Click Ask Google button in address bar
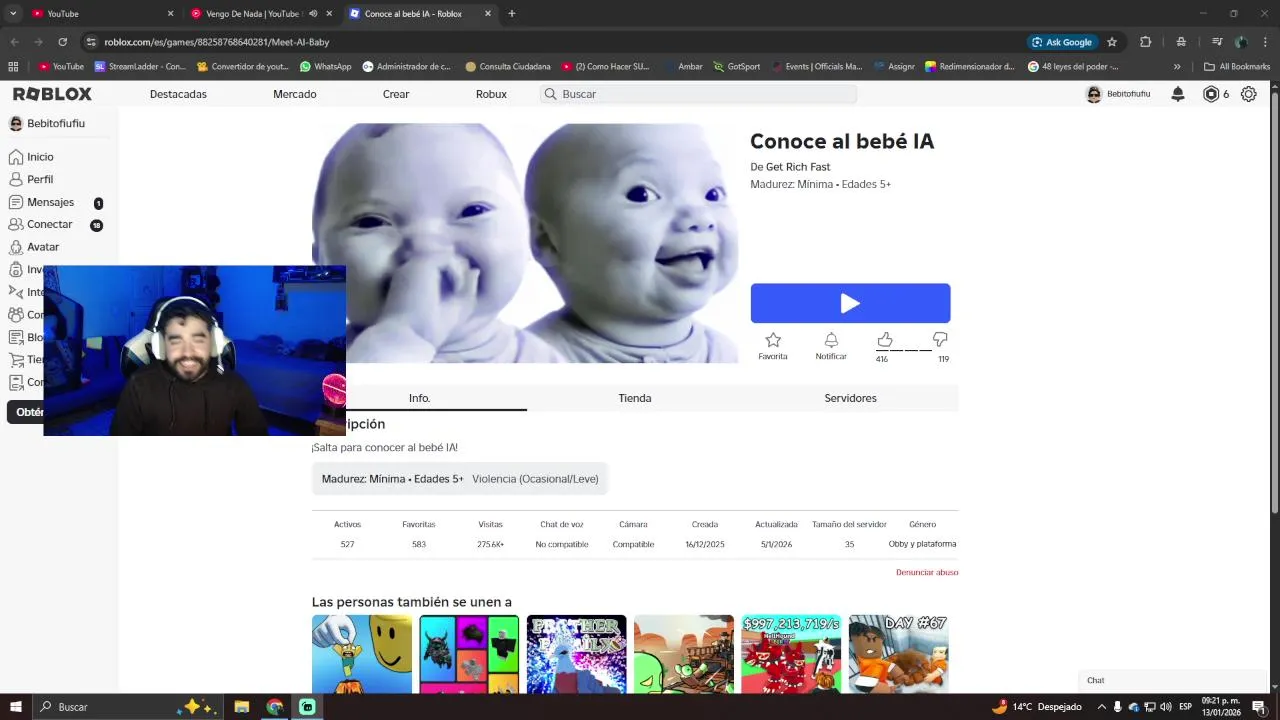Screen dimensions: 1280x720 pyautogui.click(x=1062, y=42)
